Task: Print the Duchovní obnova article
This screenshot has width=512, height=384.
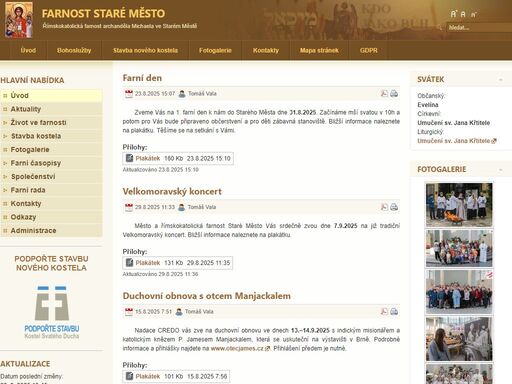Action: [x=394, y=311]
